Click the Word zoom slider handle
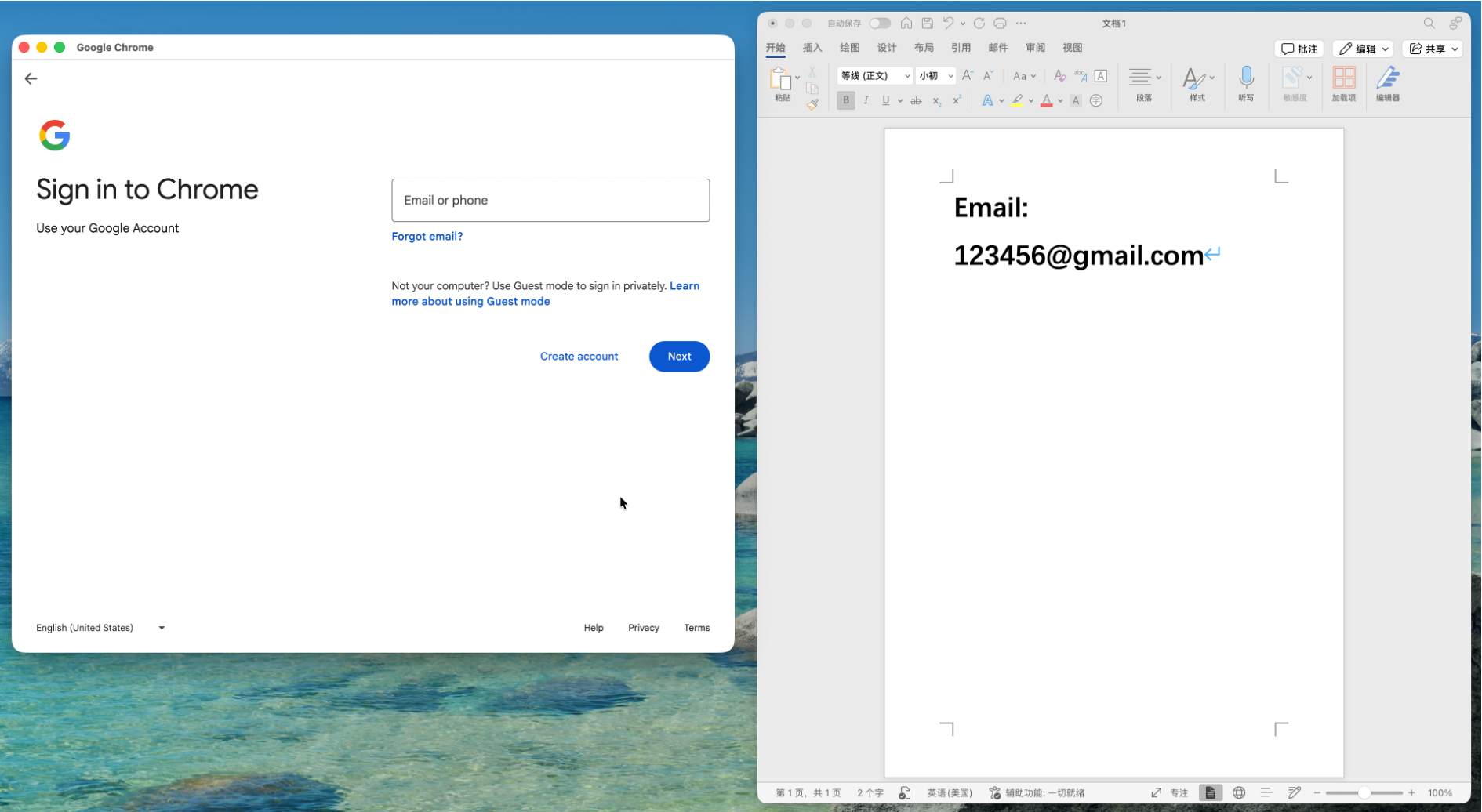Viewport: 1482px width, 812px height. coord(1364,792)
